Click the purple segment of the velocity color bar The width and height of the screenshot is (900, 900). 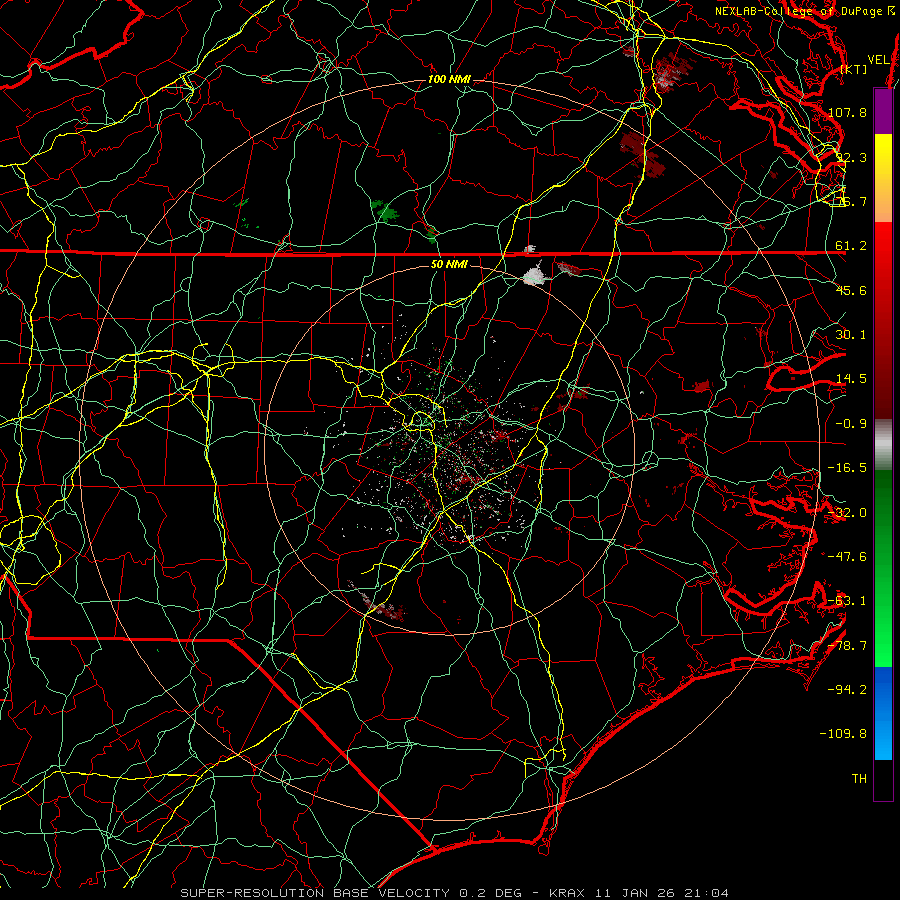pos(883,111)
